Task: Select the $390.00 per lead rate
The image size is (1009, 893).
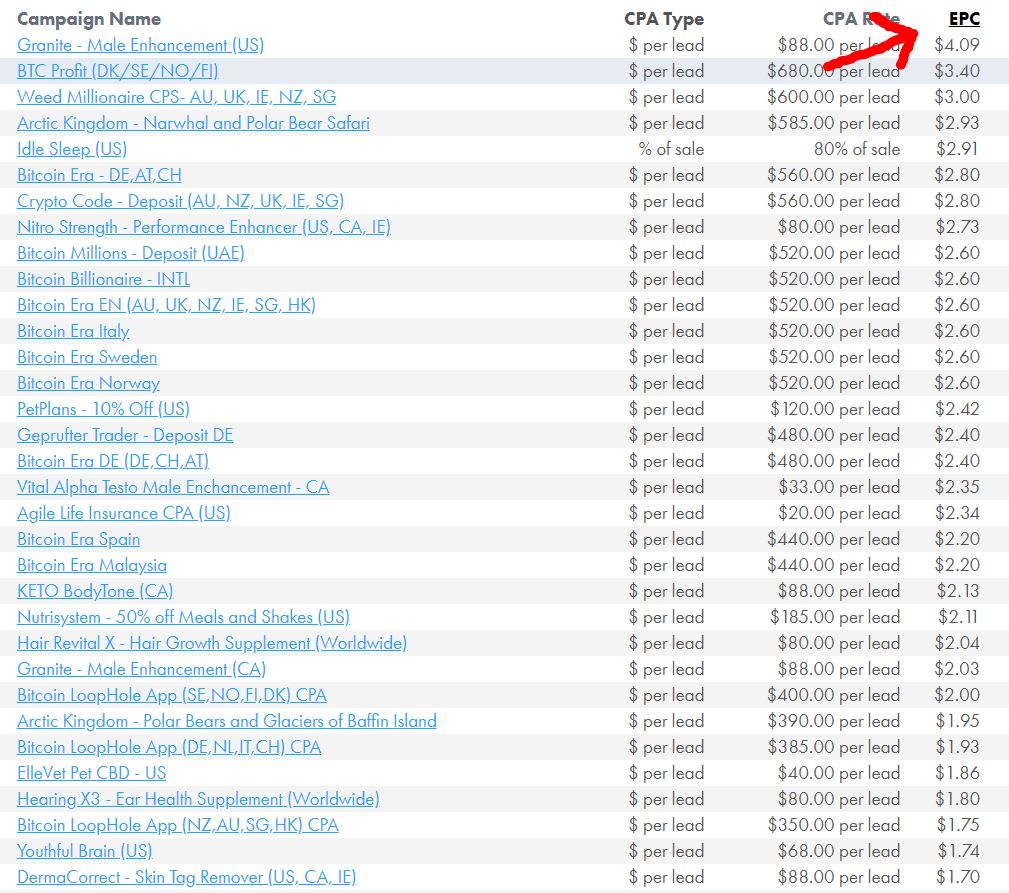Action: (x=833, y=721)
